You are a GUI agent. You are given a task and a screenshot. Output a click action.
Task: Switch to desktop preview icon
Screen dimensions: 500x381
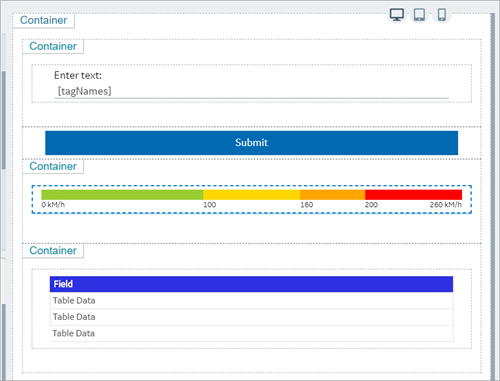pos(397,15)
